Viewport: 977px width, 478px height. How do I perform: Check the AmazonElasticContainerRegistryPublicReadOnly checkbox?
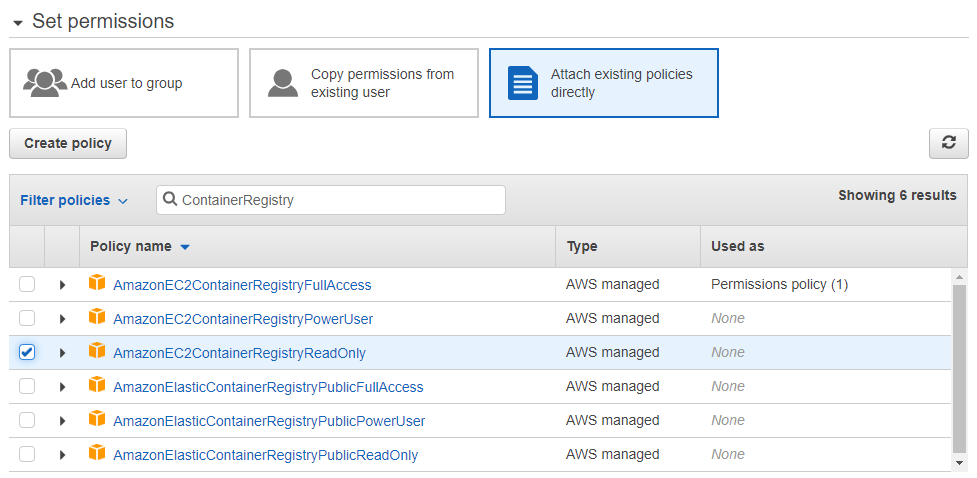click(27, 454)
